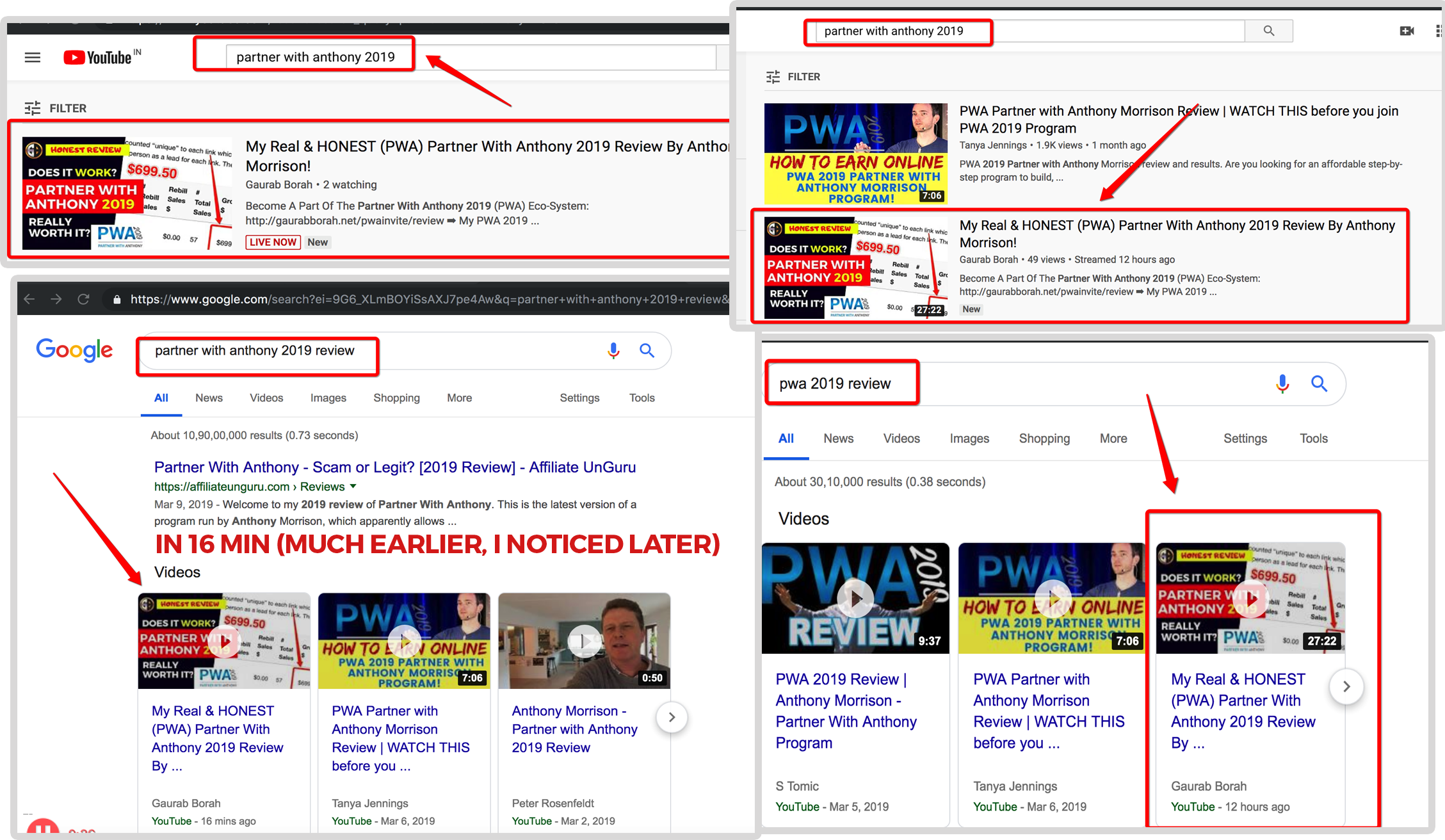This screenshot has height=840, width=1445.
Task: Select News tab in left Google results
Action: pos(209,398)
